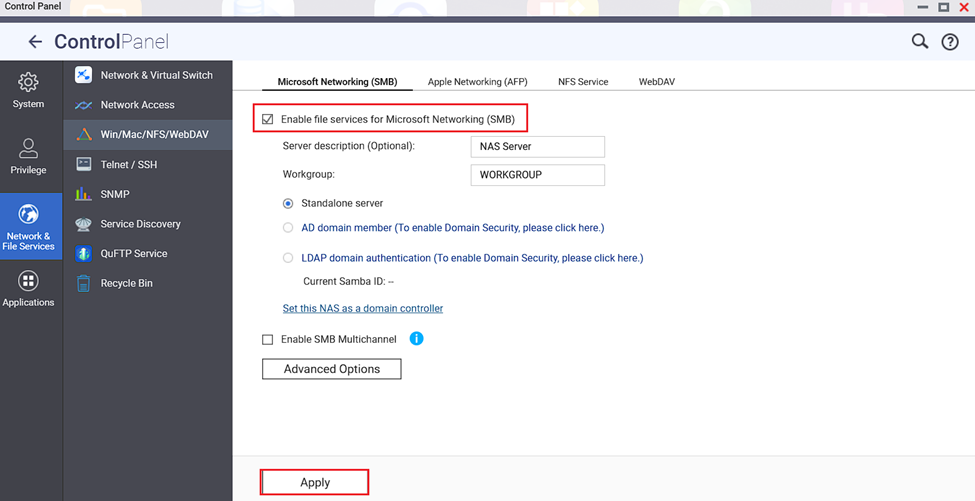Choose AD domain member option

tap(288, 228)
